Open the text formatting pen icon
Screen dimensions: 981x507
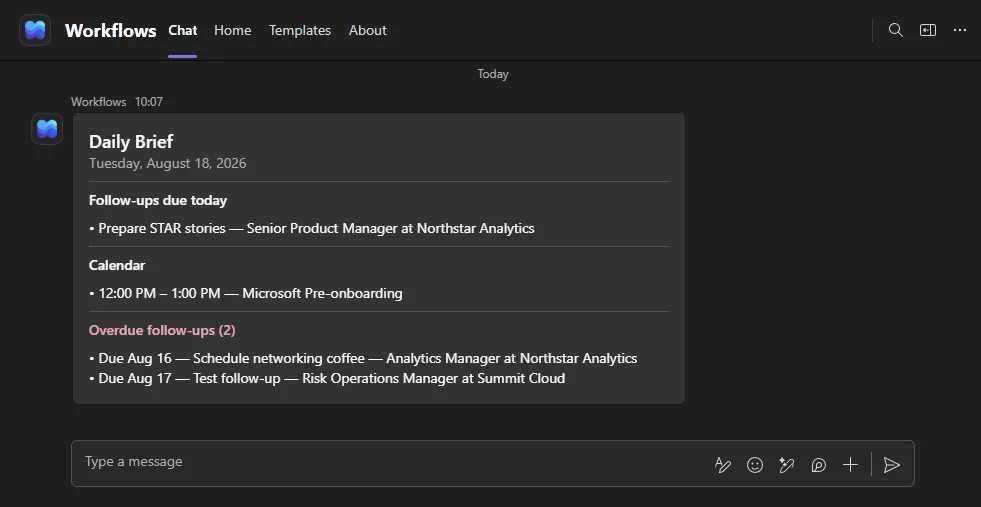tap(723, 464)
